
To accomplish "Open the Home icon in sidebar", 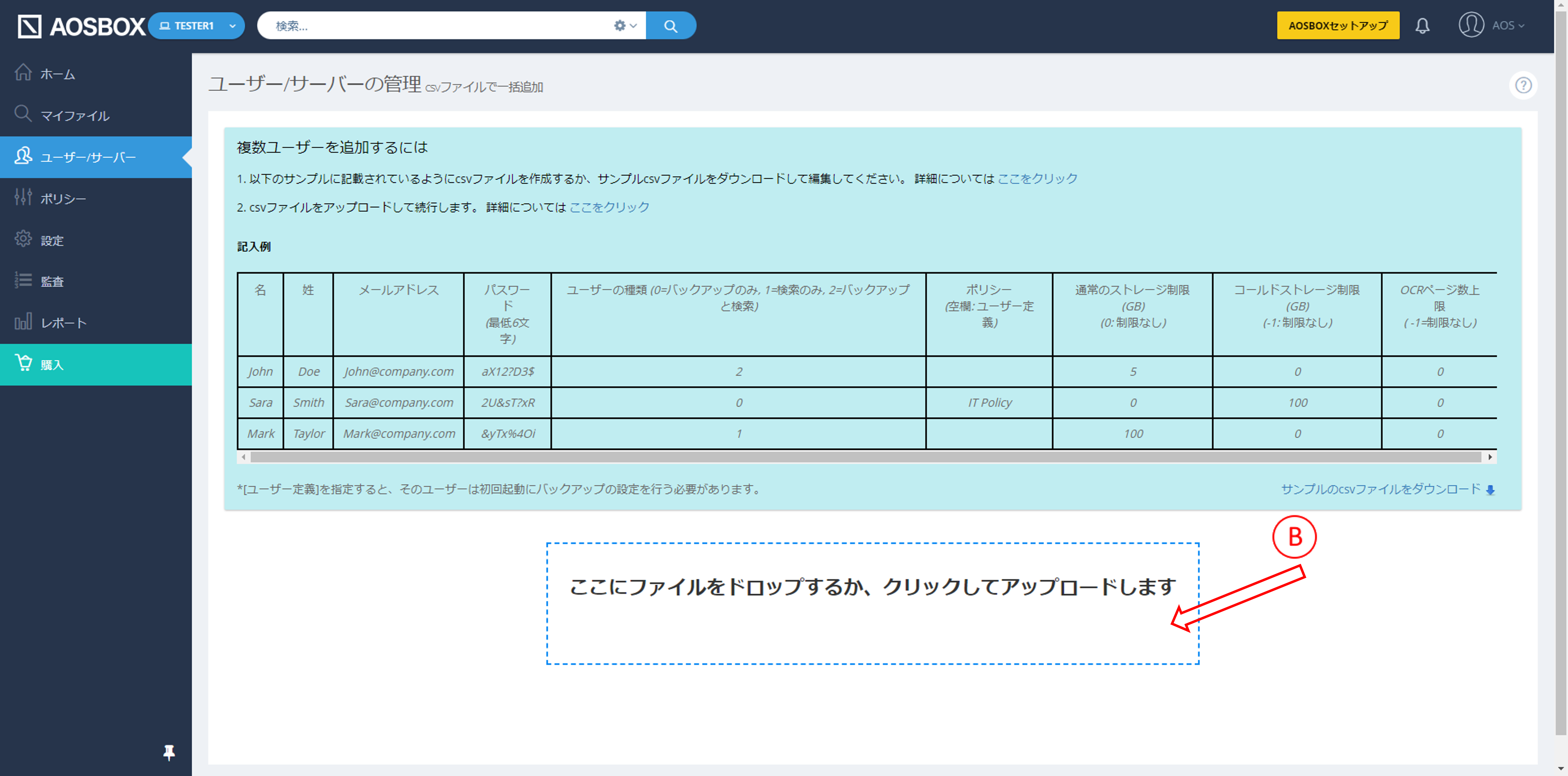I will [23, 72].
